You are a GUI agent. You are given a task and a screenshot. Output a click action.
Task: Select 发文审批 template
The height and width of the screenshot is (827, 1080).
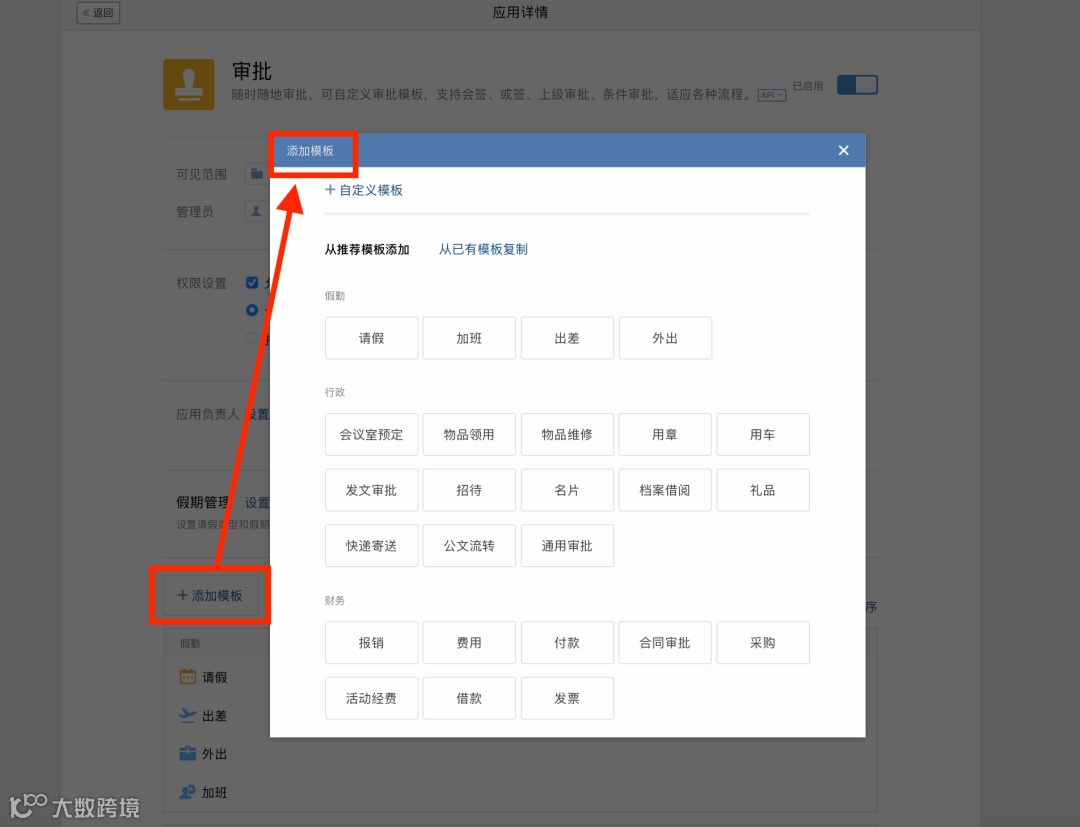click(x=371, y=490)
